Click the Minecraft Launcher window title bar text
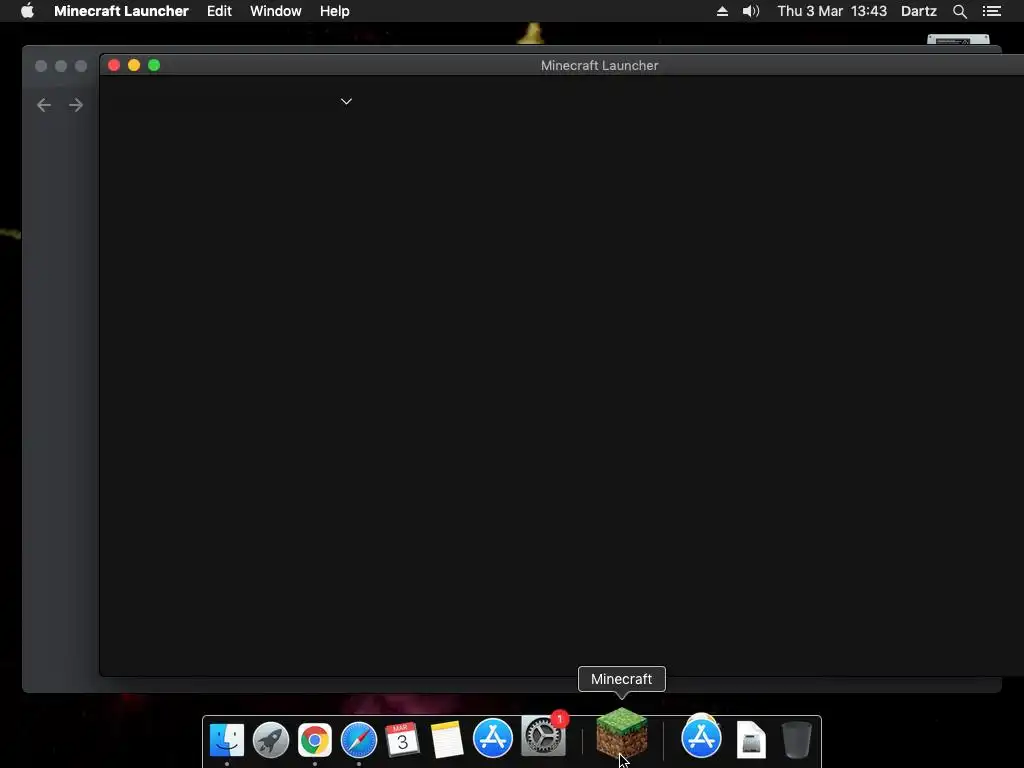This screenshot has height=768, width=1024. coord(600,65)
